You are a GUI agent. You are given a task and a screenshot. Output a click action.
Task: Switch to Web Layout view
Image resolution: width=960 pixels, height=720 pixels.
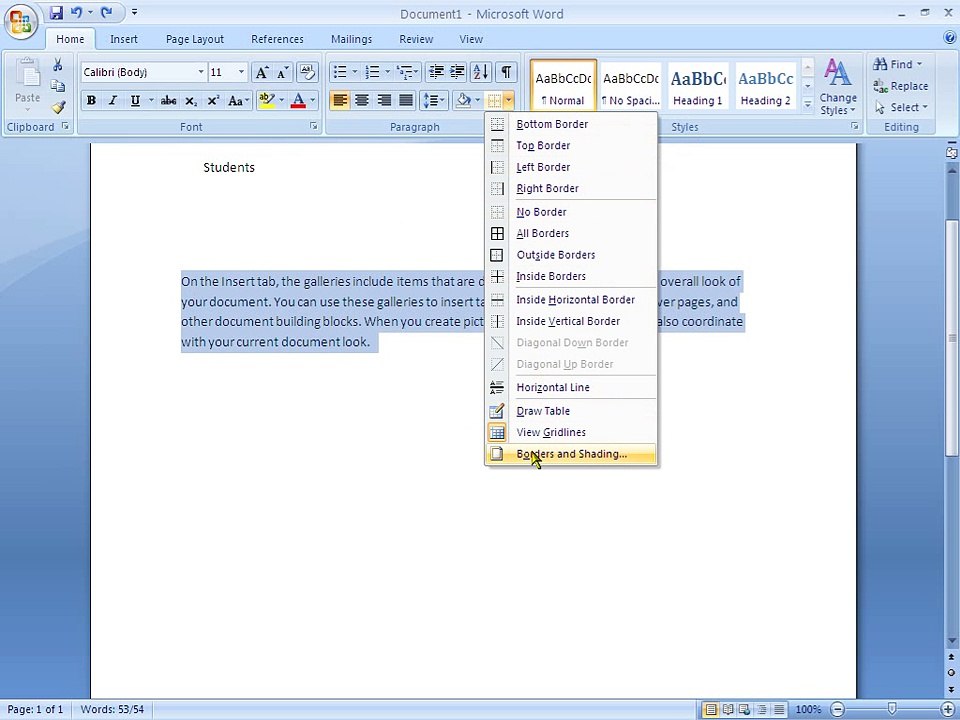pos(744,710)
